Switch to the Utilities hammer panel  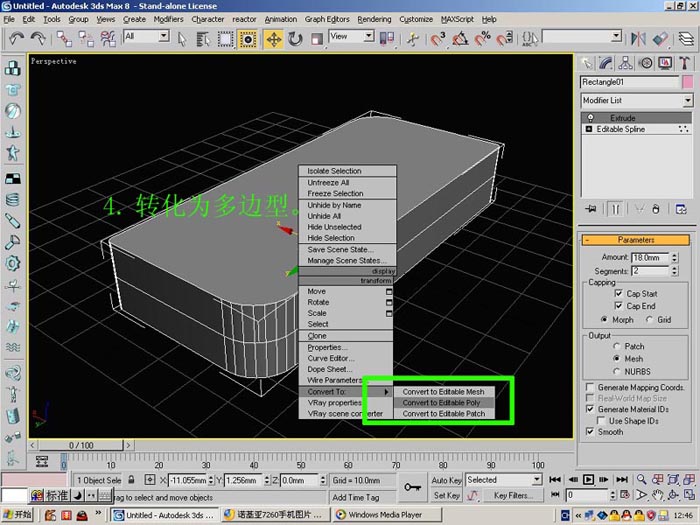(685, 63)
